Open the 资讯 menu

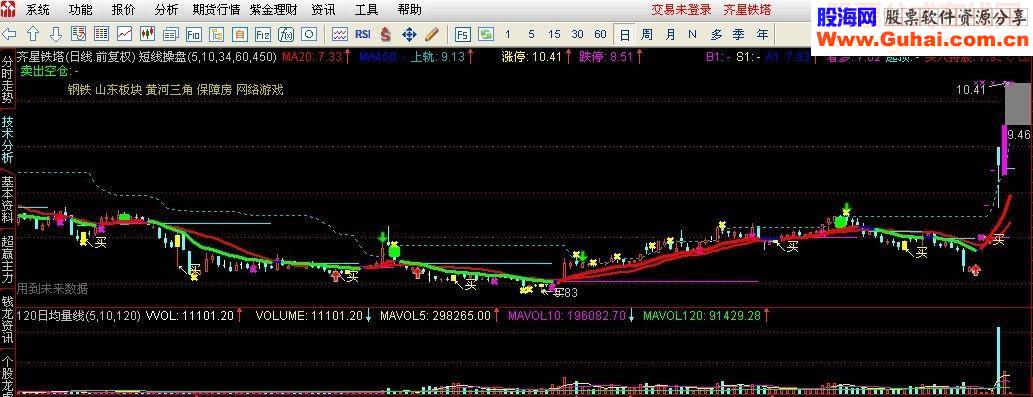(323, 10)
